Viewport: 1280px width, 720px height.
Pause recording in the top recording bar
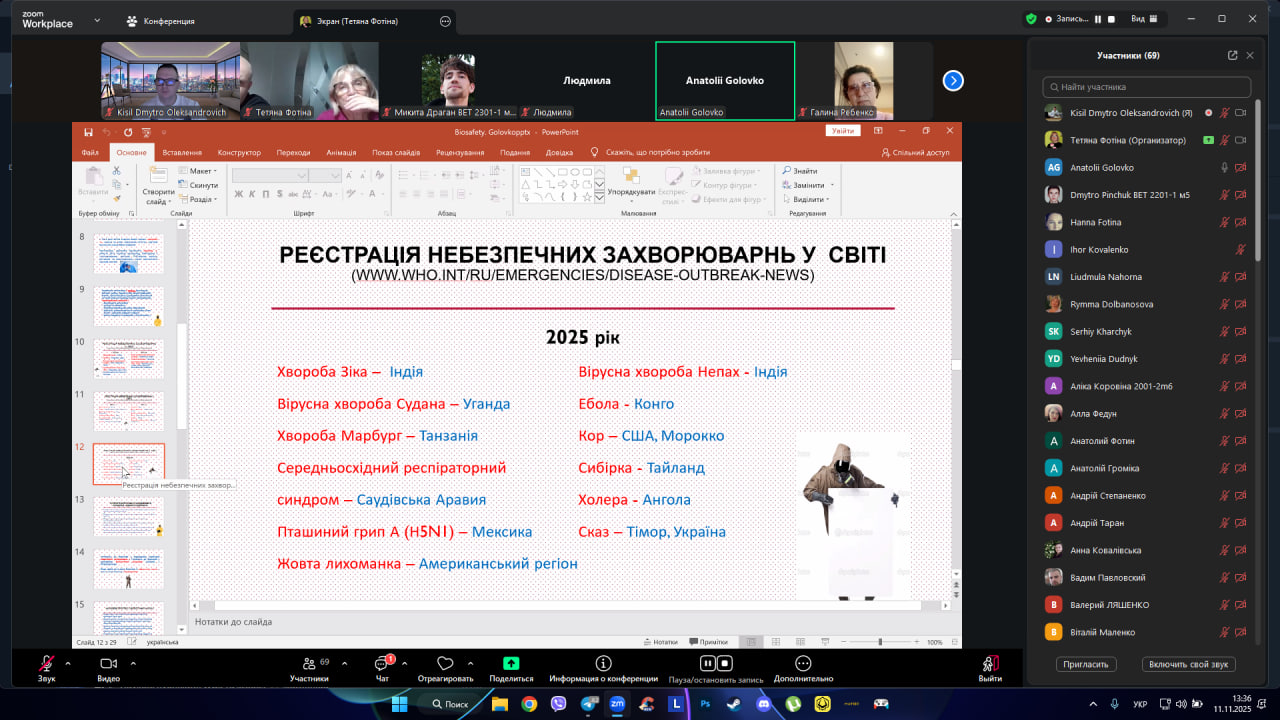pos(1097,19)
